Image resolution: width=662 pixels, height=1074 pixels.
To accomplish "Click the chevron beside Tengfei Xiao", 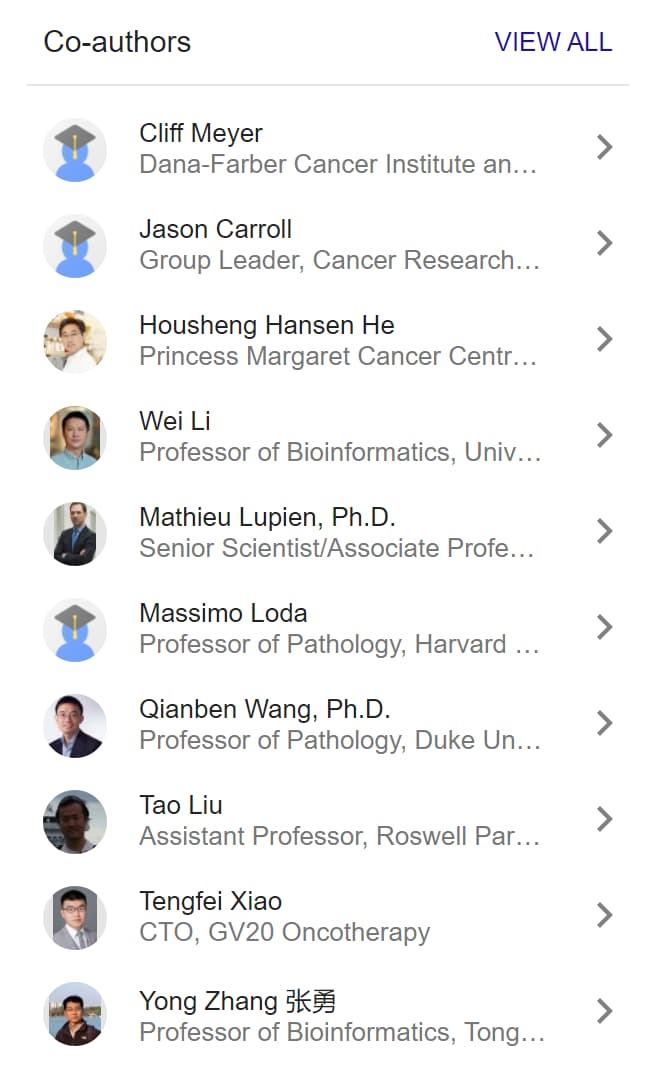I will click(604, 915).
